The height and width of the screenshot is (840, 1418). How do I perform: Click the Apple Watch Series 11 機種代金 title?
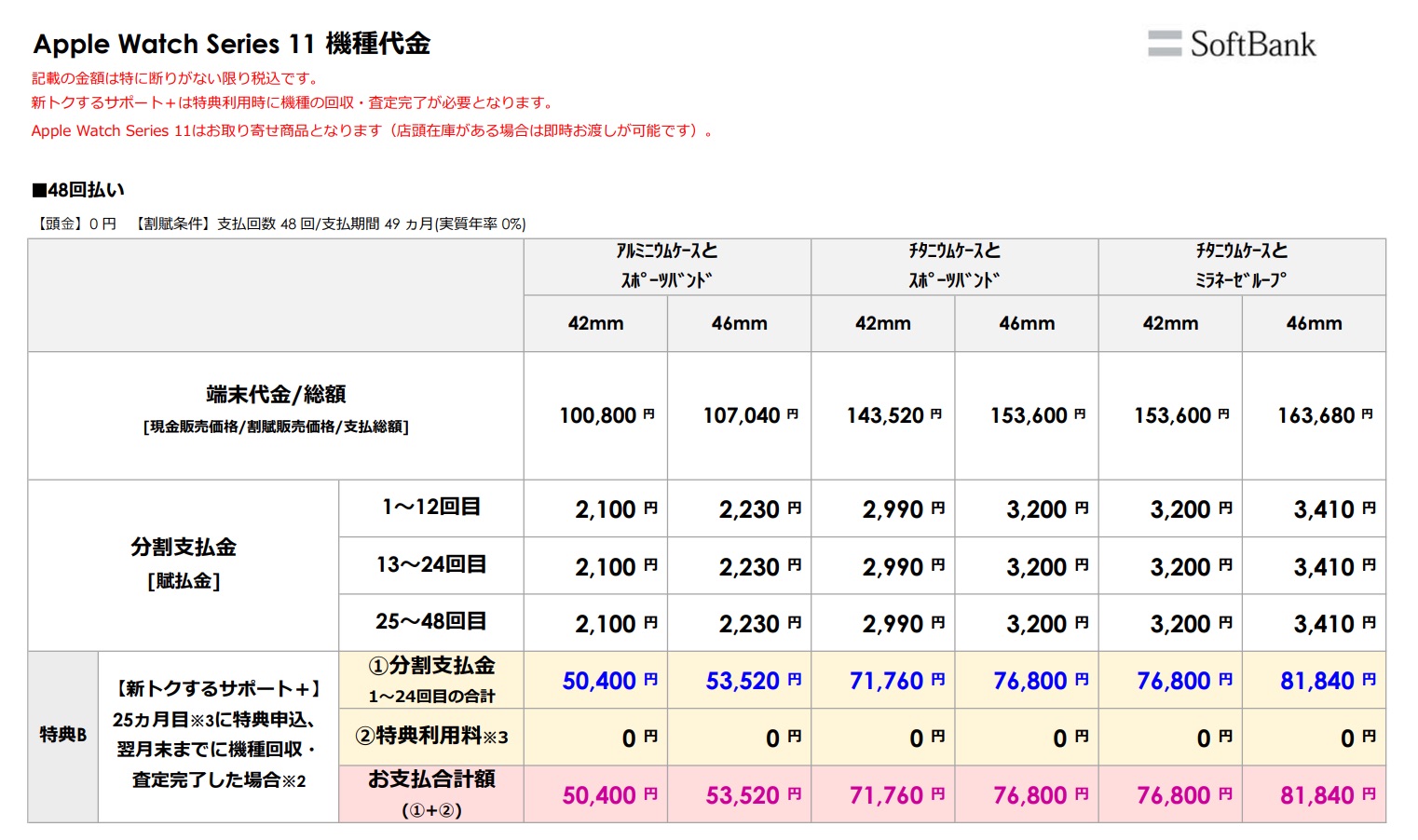point(231,44)
